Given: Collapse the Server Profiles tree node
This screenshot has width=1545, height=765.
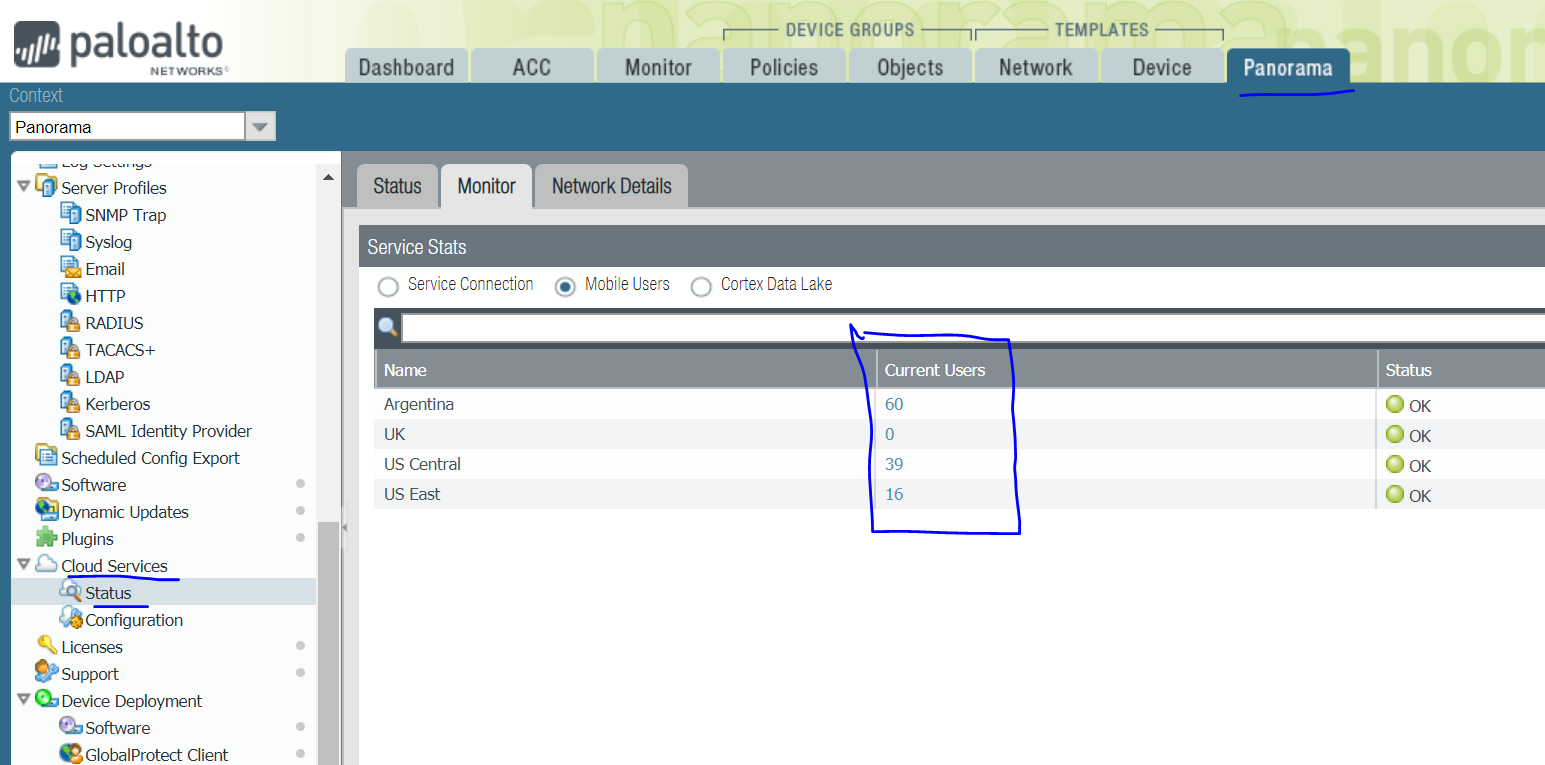Looking at the screenshot, I should tap(23, 187).
